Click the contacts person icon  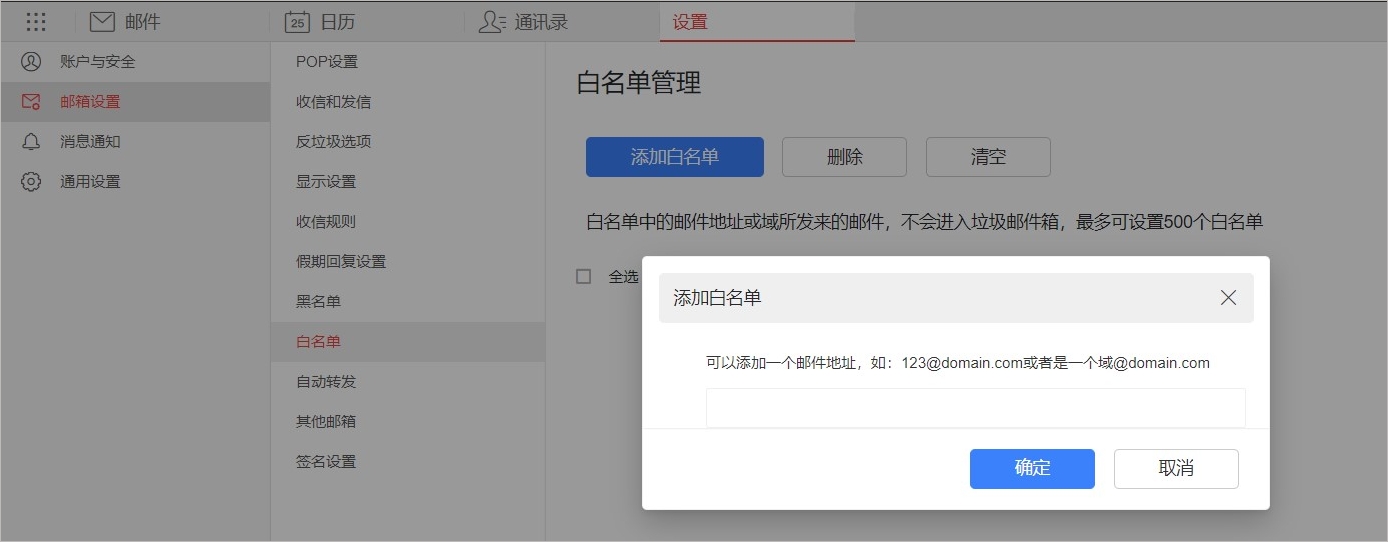click(492, 21)
